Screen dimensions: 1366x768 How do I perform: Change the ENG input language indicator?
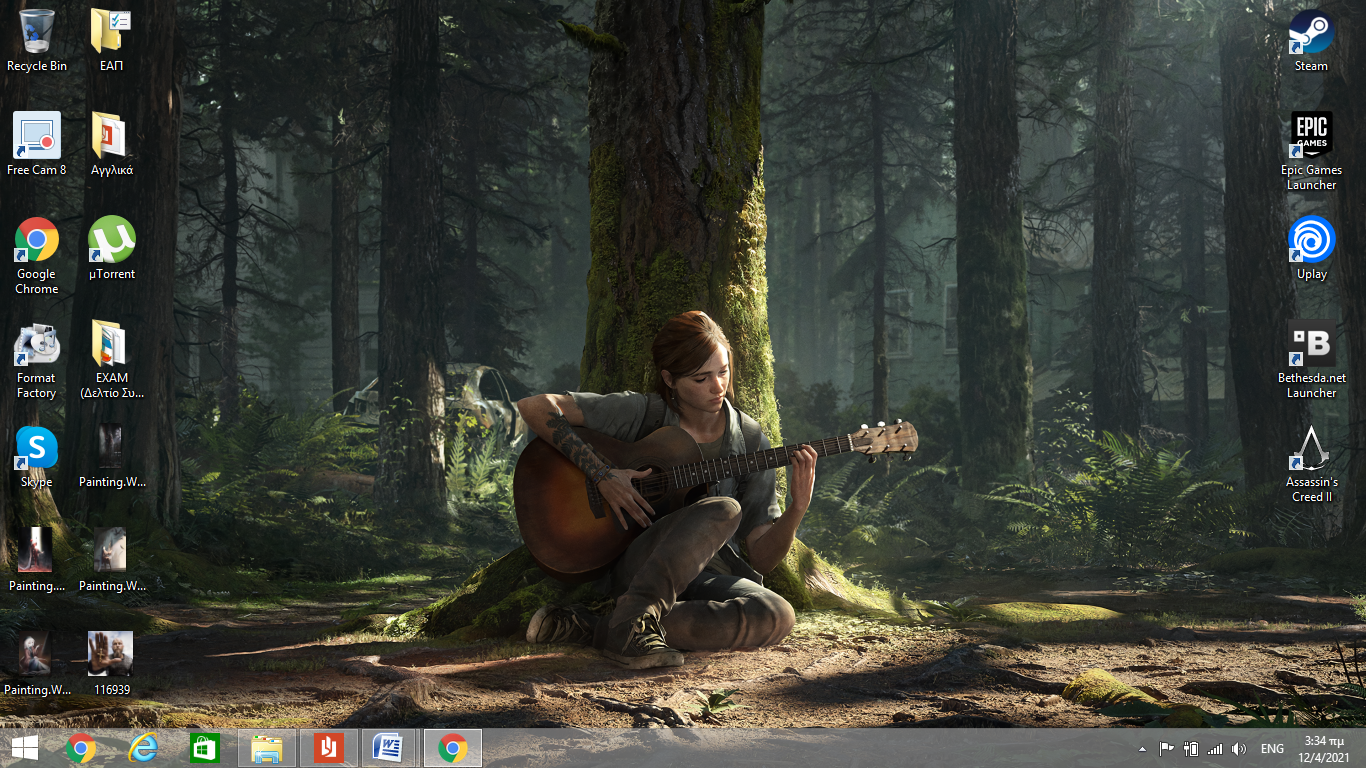1272,748
